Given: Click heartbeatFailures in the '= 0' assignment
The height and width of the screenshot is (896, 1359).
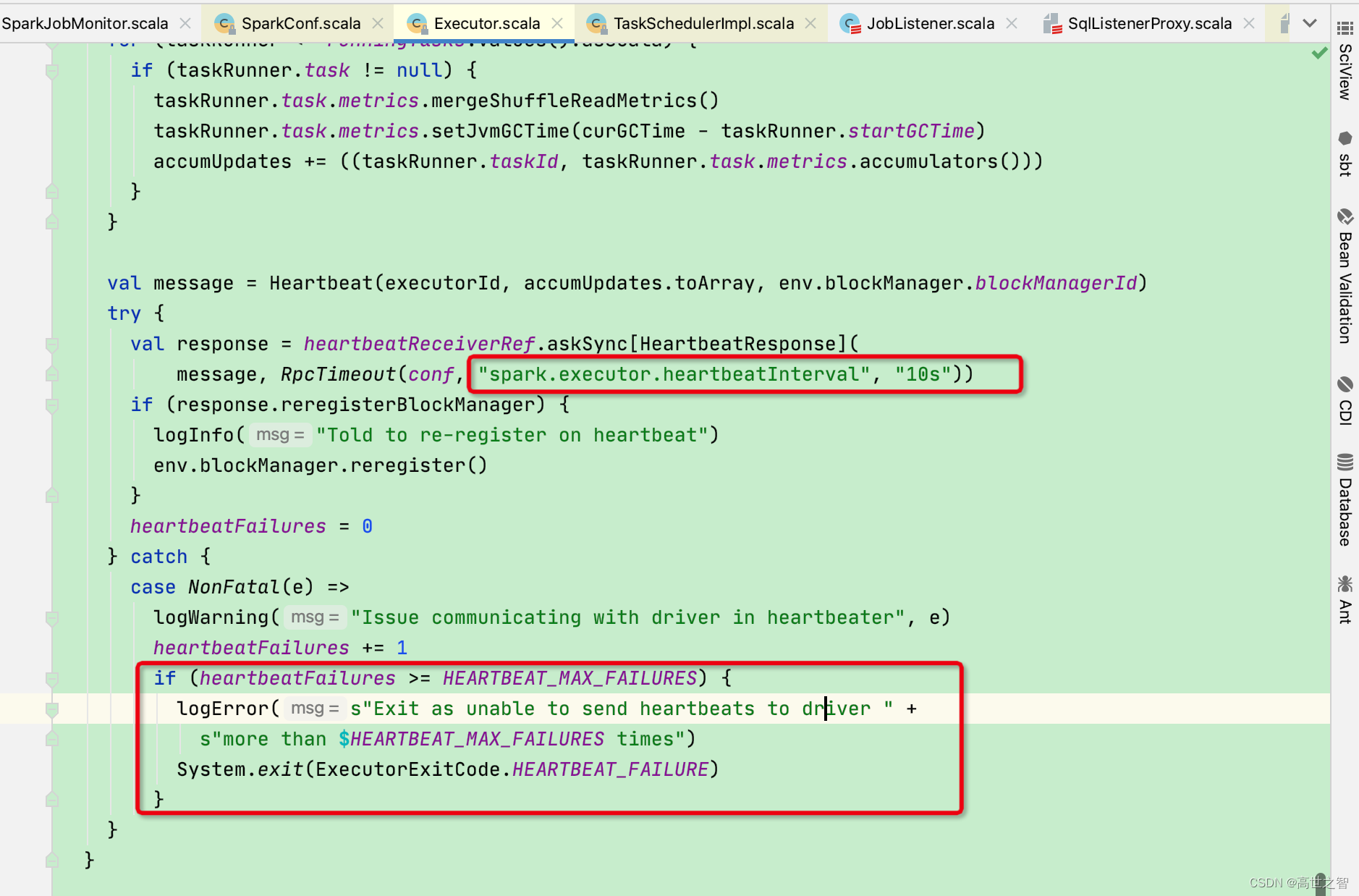Looking at the screenshot, I should point(228,526).
